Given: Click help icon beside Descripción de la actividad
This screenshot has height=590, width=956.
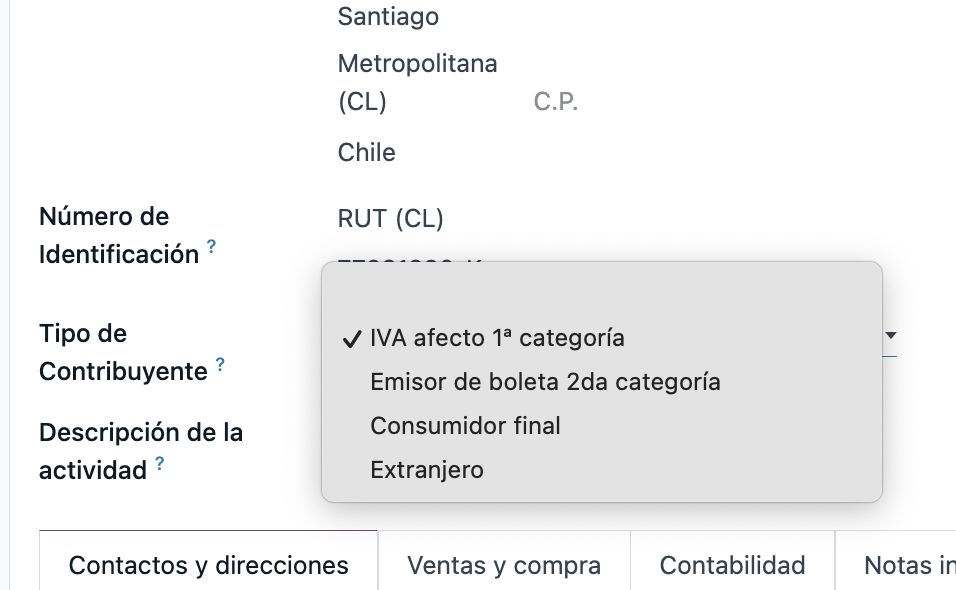Looking at the screenshot, I should [160, 464].
